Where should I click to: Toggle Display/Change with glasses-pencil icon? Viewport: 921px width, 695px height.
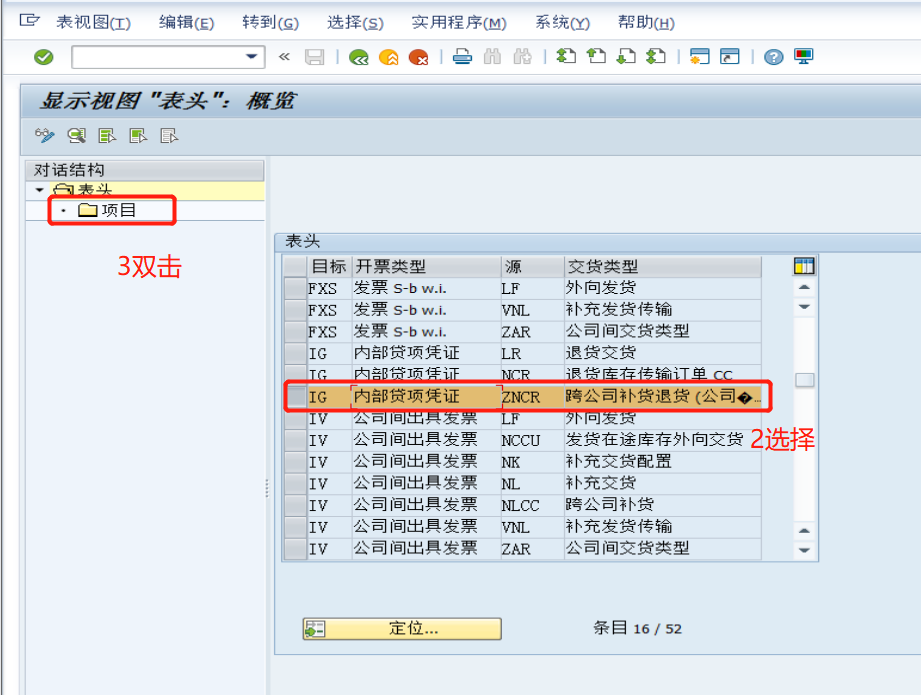point(45,136)
